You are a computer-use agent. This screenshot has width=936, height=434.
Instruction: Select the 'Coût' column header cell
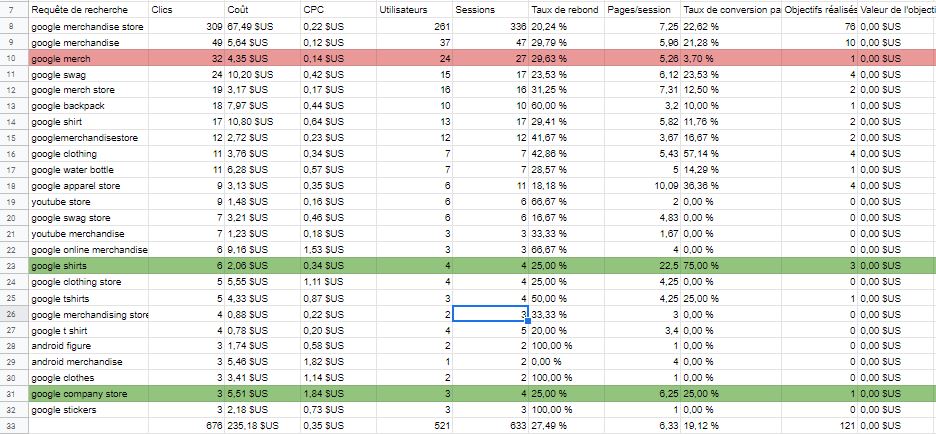pyautogui.click(x=262, y=10)
